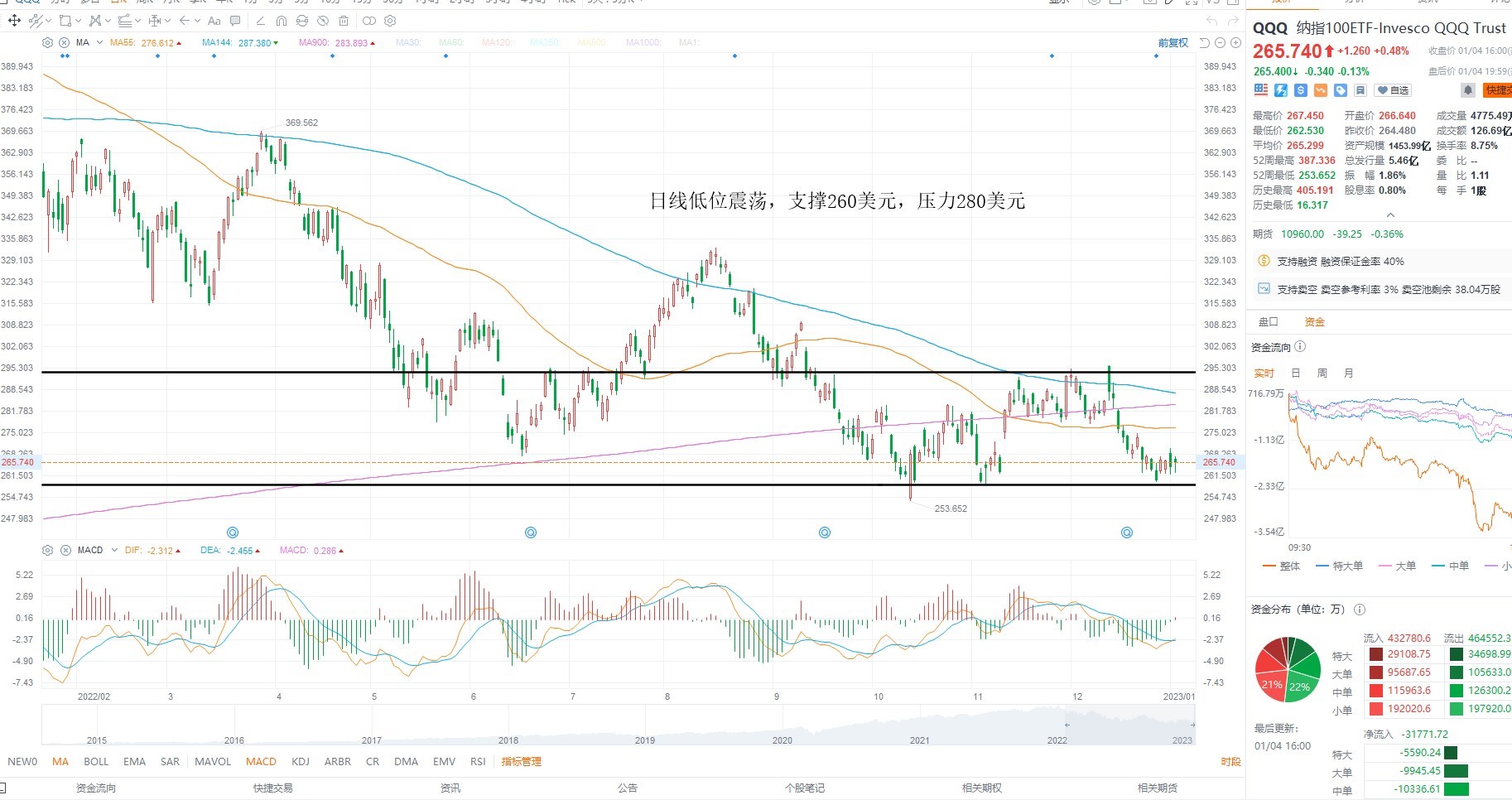
Task: Click the trash icon to delete drawings
Action: coord(344,21)
